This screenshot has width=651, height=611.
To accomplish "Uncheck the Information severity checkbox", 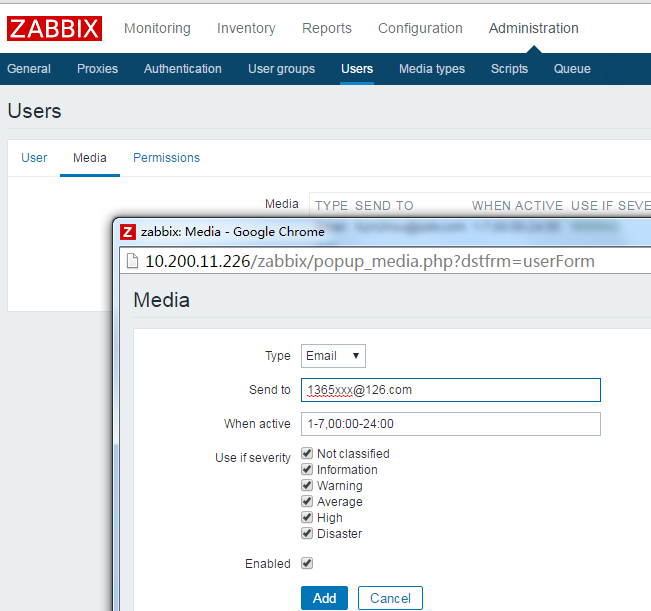I will coord(307,469).
